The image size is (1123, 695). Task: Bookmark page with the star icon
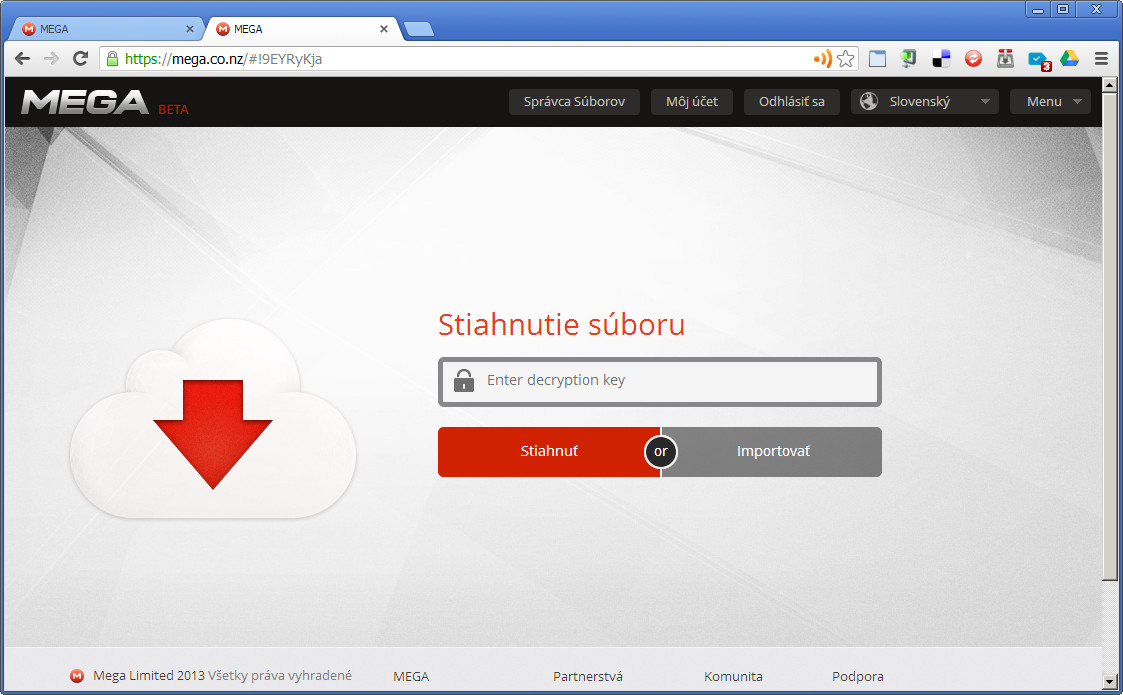tap(846, 59)
